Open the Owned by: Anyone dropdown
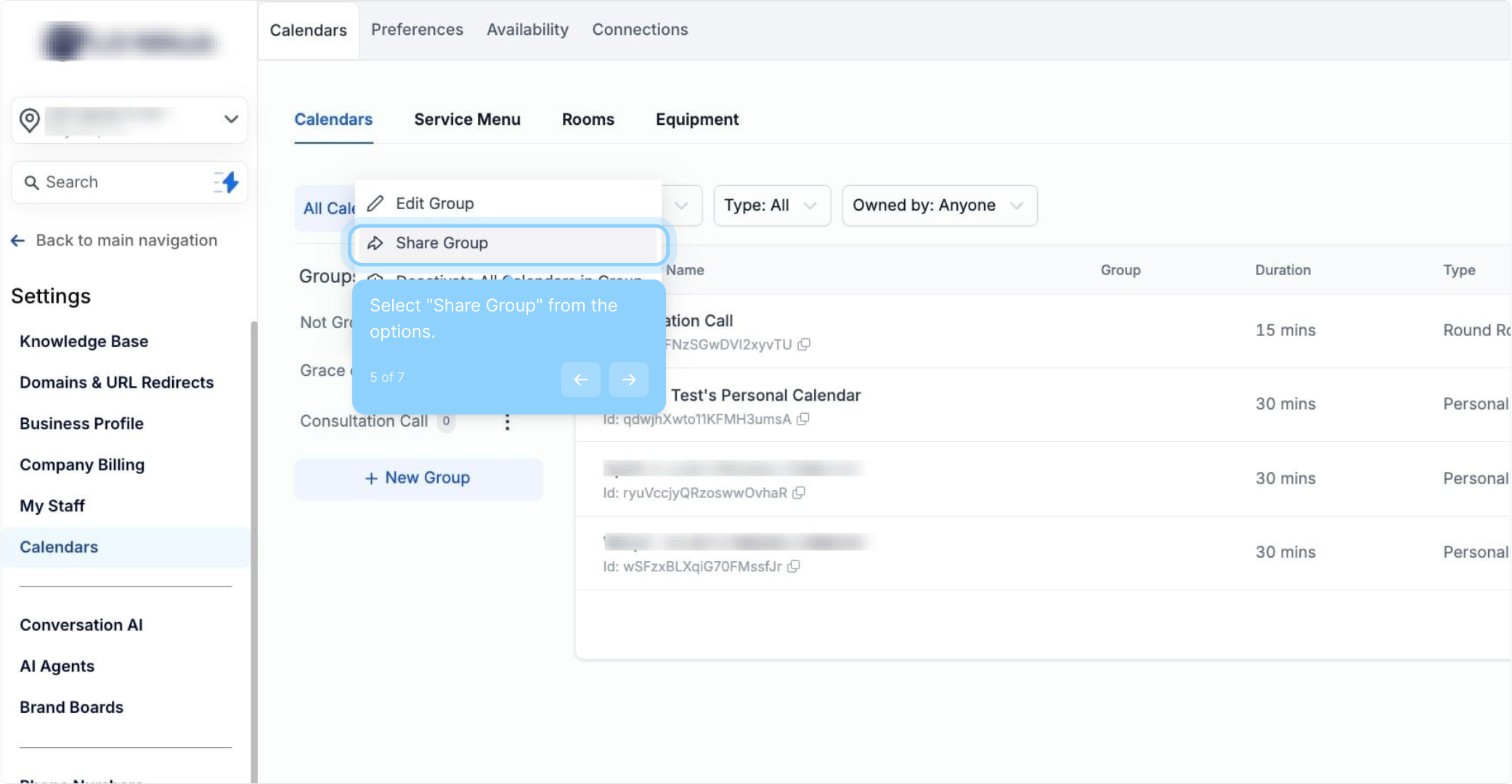Viewport: 1512px width, 784px height. click(938, 205)
